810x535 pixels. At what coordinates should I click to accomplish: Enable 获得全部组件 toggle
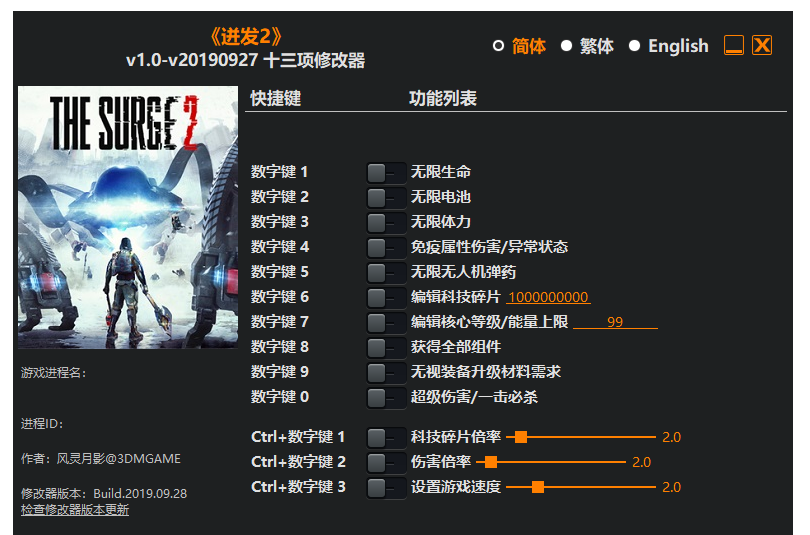386,348
